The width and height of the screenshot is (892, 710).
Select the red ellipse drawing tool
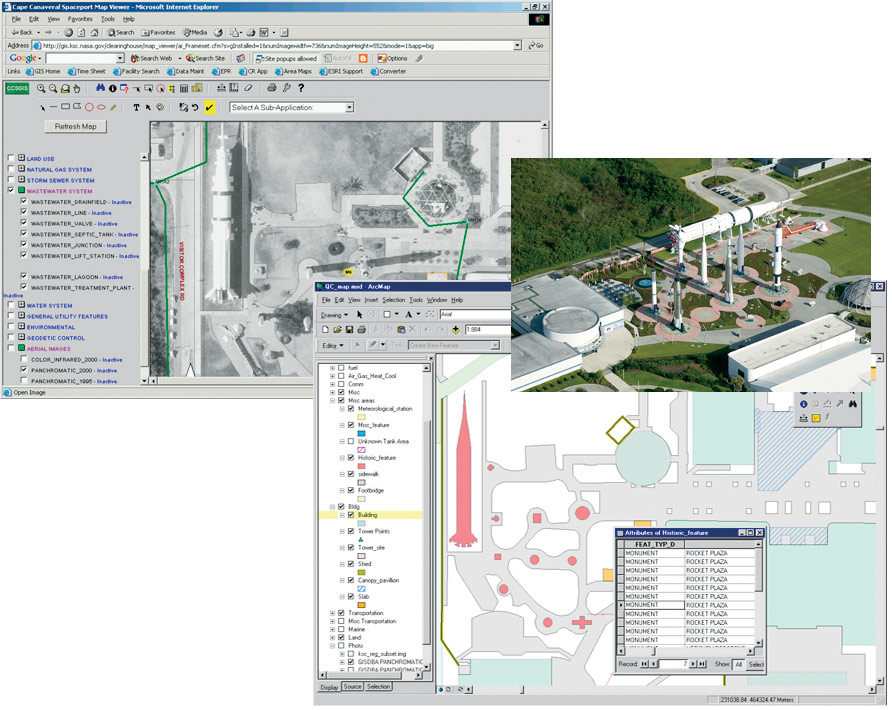coord(101,107)
